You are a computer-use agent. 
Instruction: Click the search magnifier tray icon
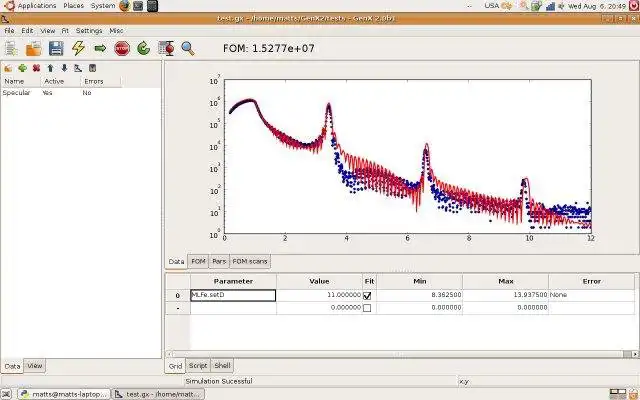tap(524, 6)
